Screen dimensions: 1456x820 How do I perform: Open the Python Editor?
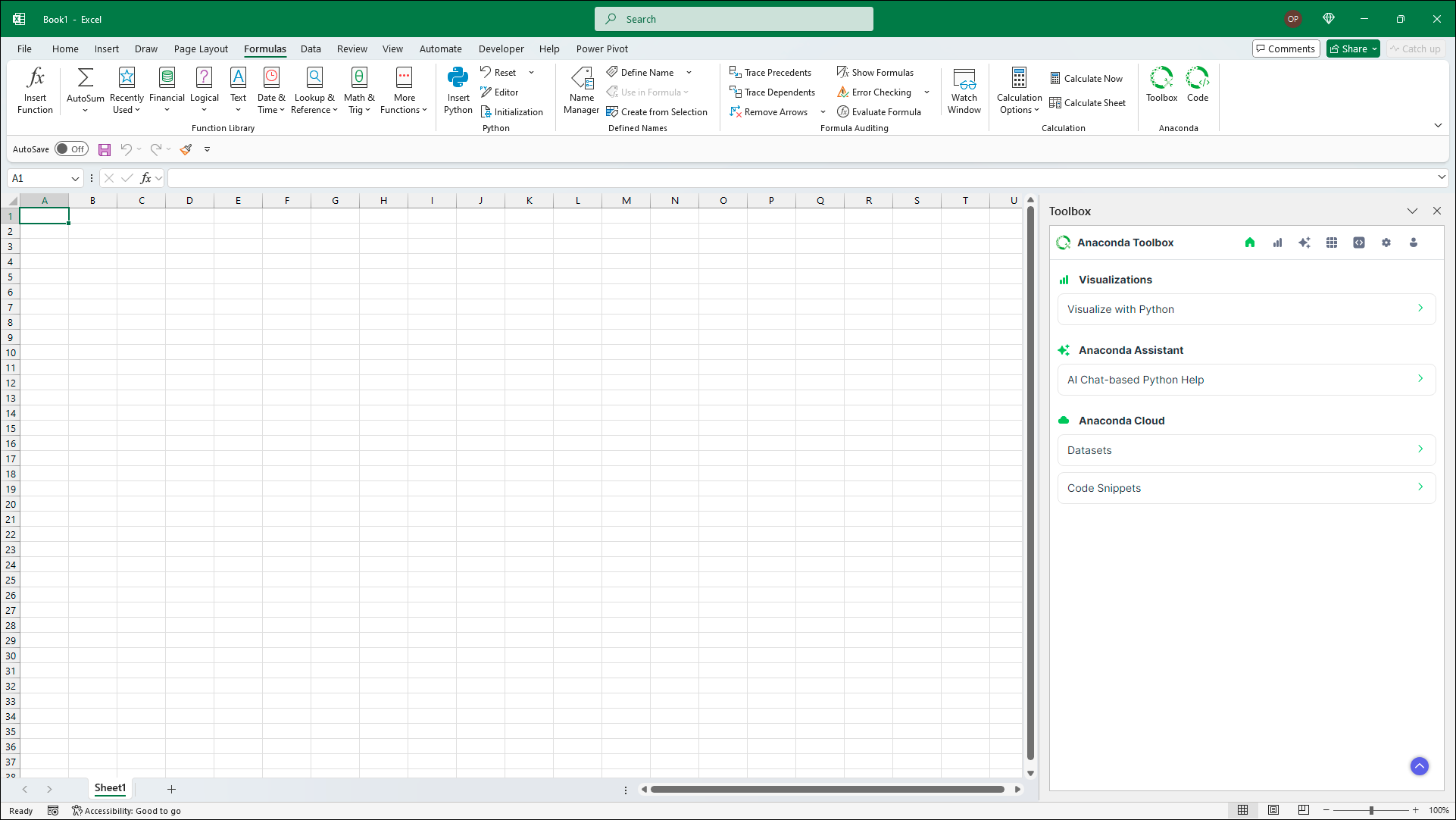tap(499, 92)
